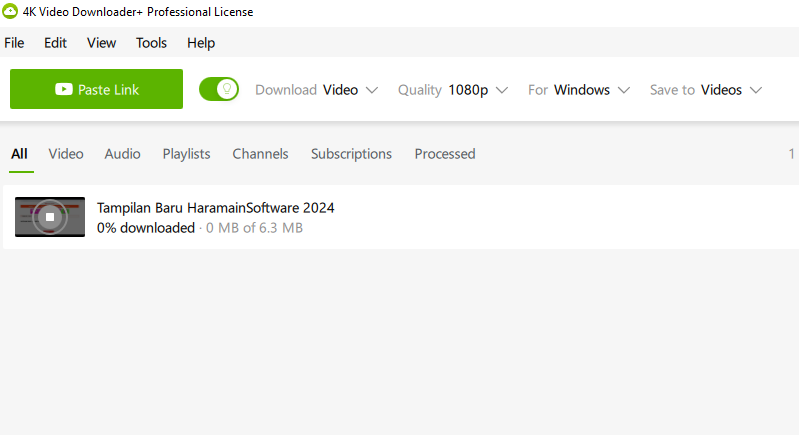Viewport: 799px width, 435px height.
Task: Switch to the Audio tab
Action: pyautogui.click(x=122, y=154)
